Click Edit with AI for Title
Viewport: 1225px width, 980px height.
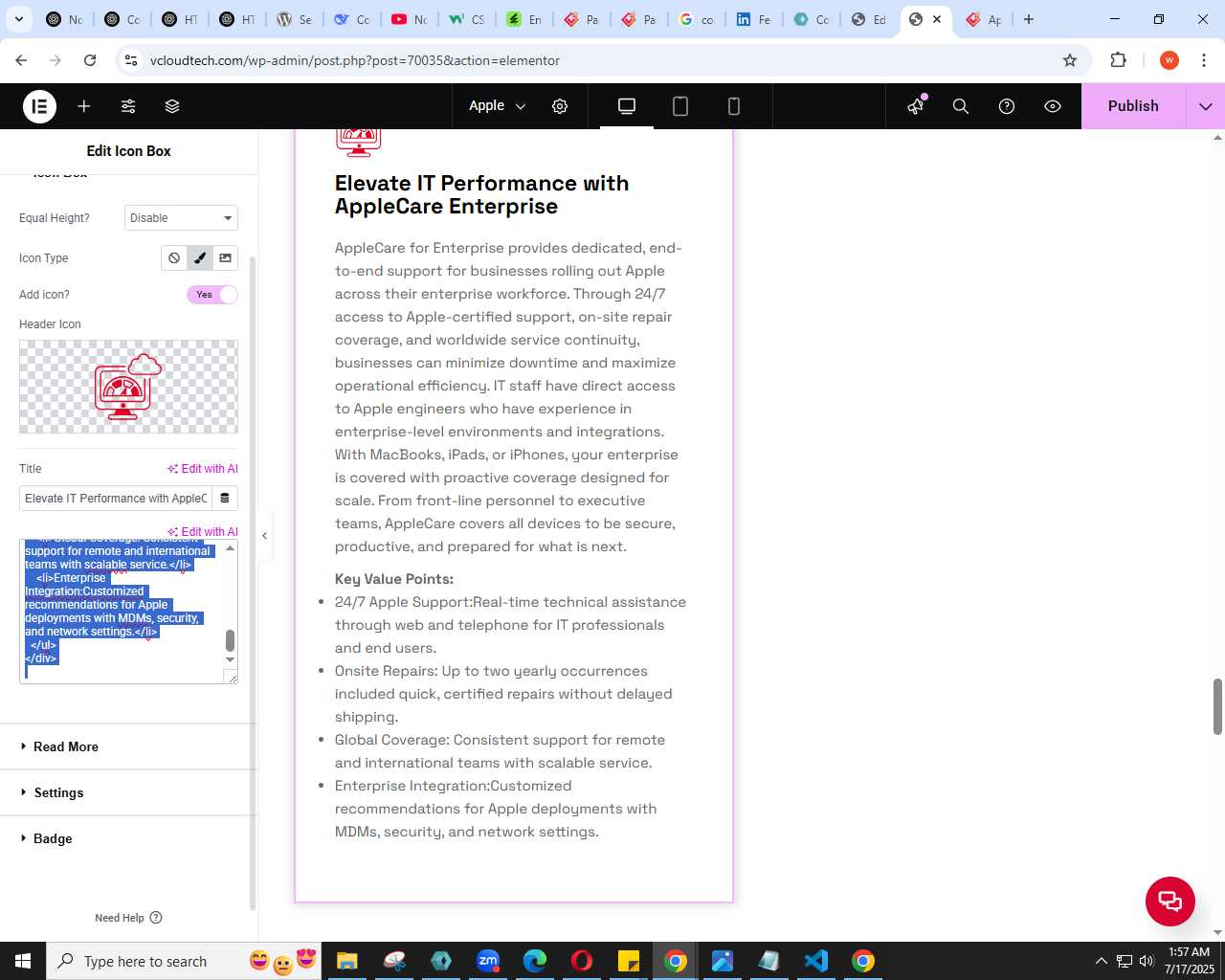(x=203, y=469)
